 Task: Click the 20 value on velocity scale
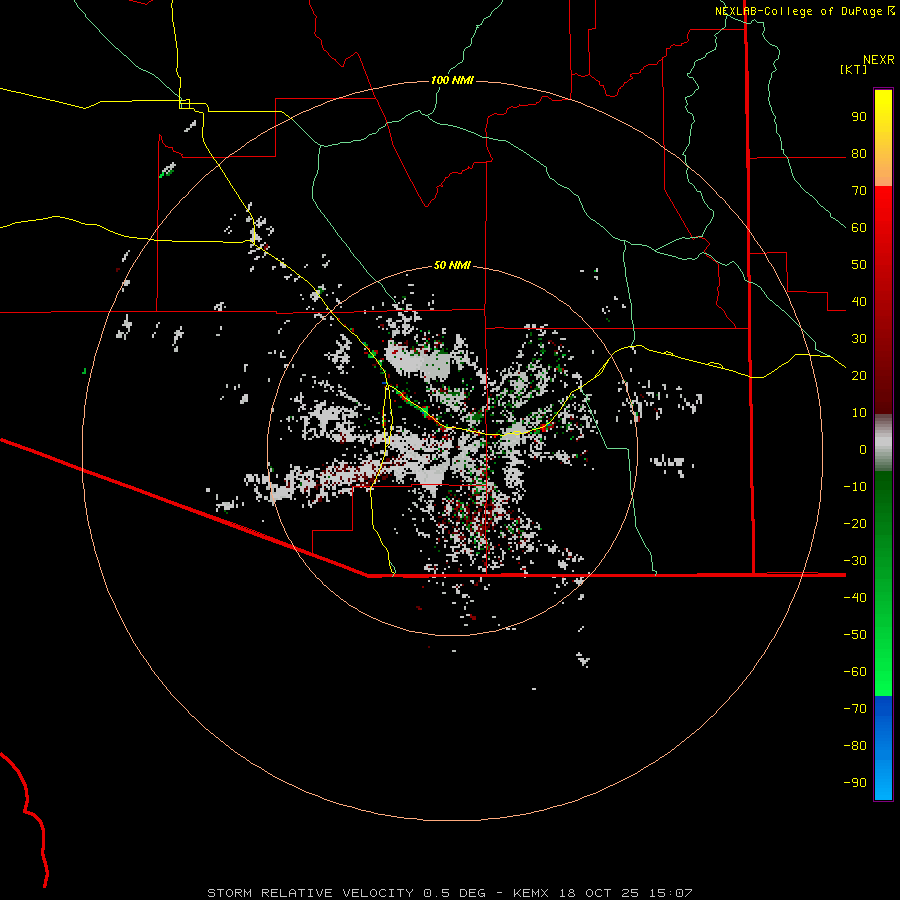859,375
